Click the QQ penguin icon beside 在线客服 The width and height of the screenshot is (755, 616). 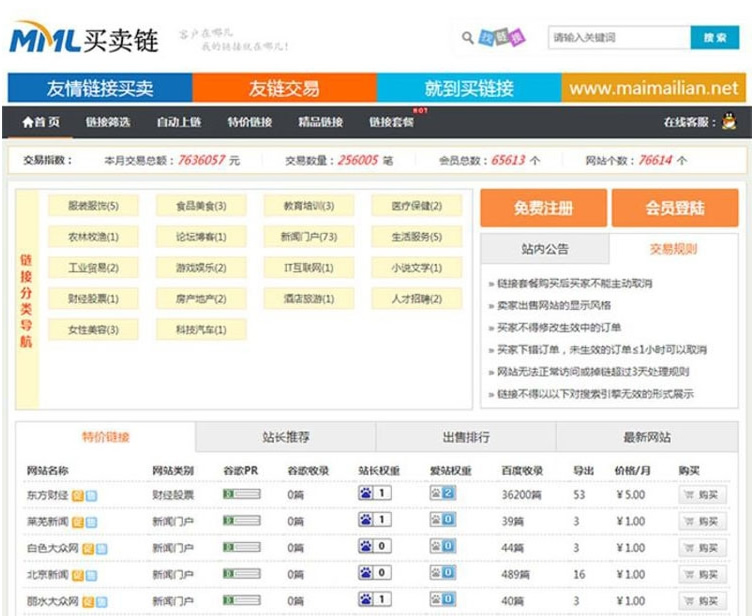click(x=730, y=122)
